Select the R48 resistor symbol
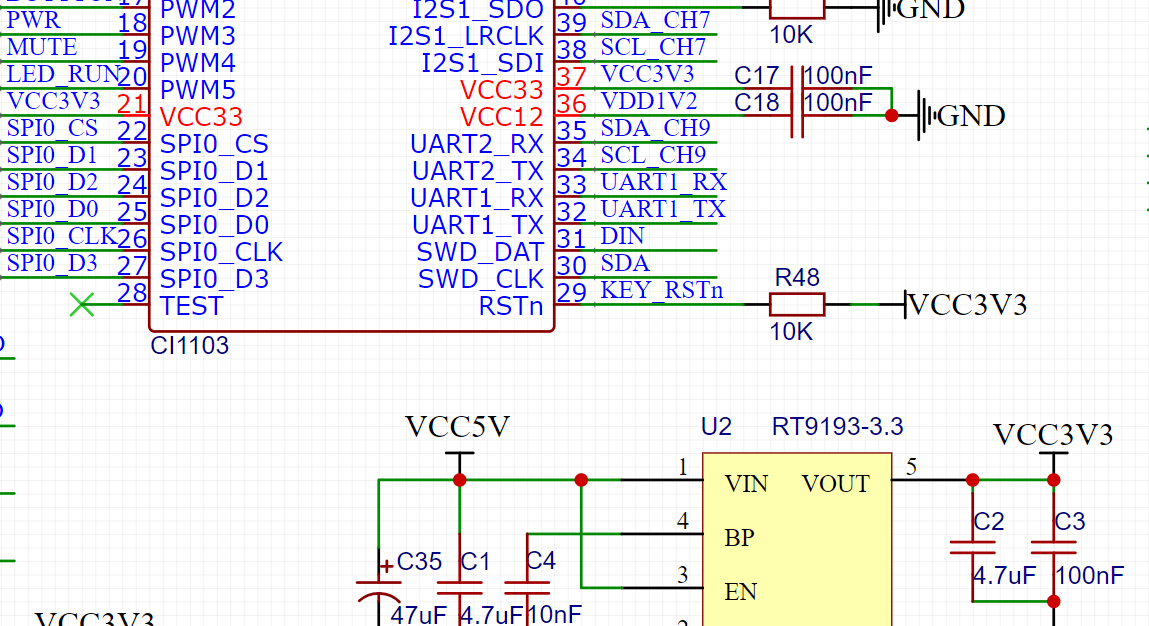Image resolution: width=1149 pixels, height=626 pixels. pos(797,305)
